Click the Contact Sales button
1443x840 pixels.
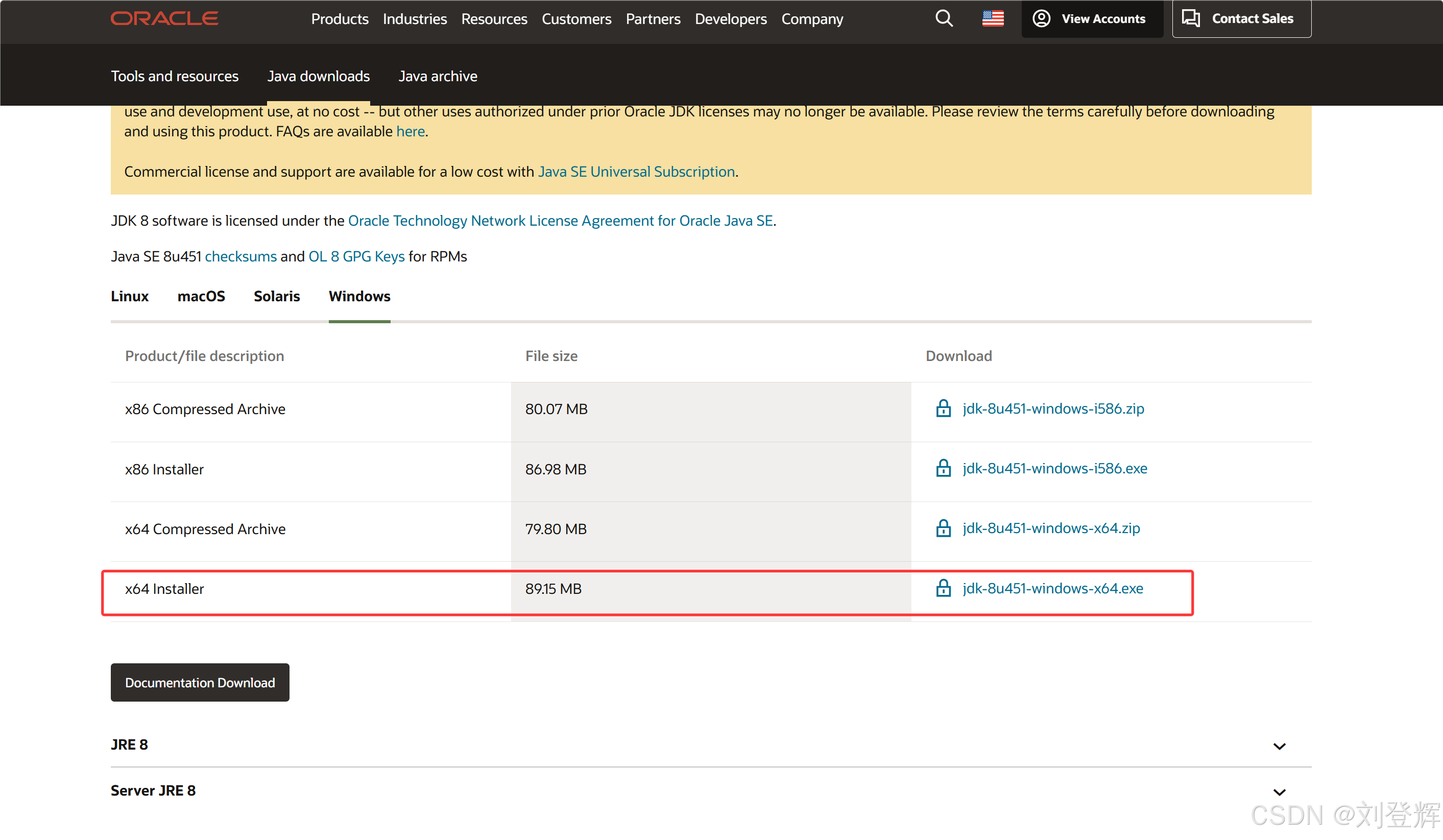point(1241,18)
